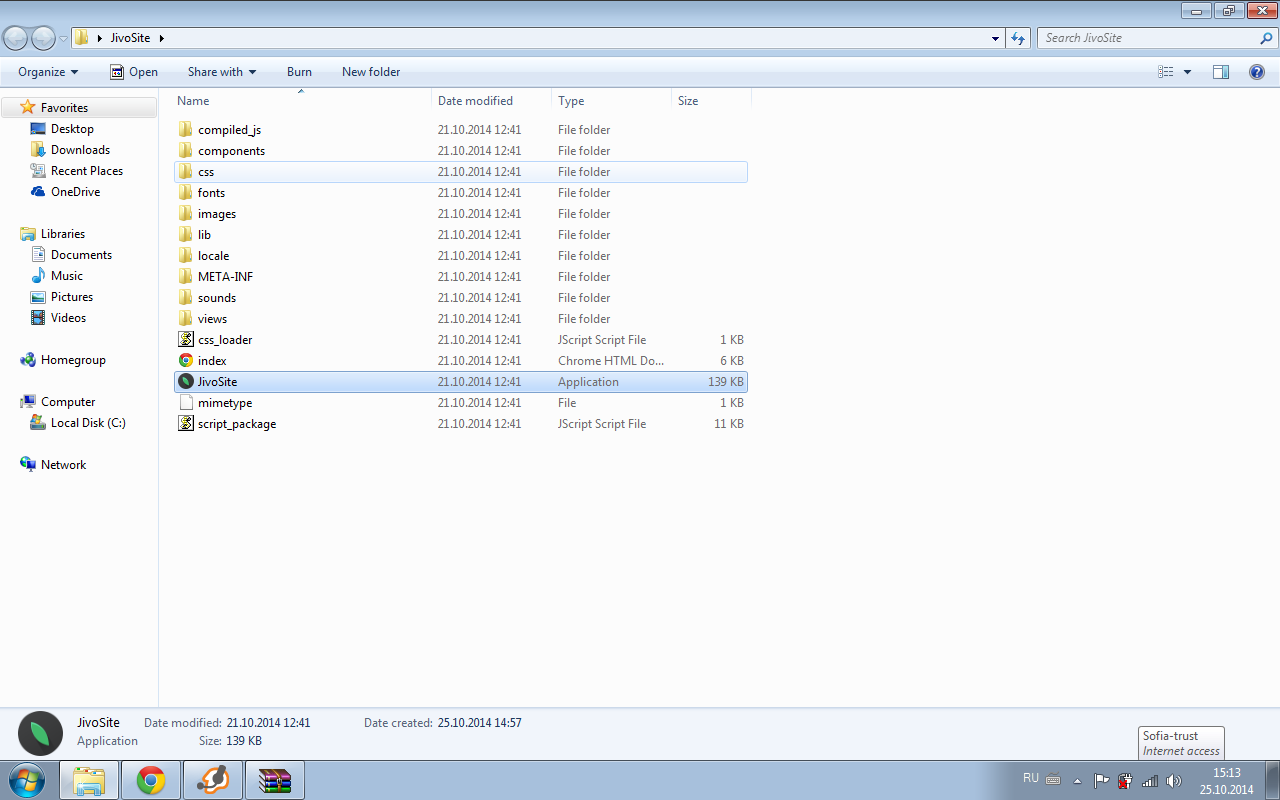Open Local Disk (C:)
Screen dimensions: 1280x800
pyautogui.click(x=88, y=423)
